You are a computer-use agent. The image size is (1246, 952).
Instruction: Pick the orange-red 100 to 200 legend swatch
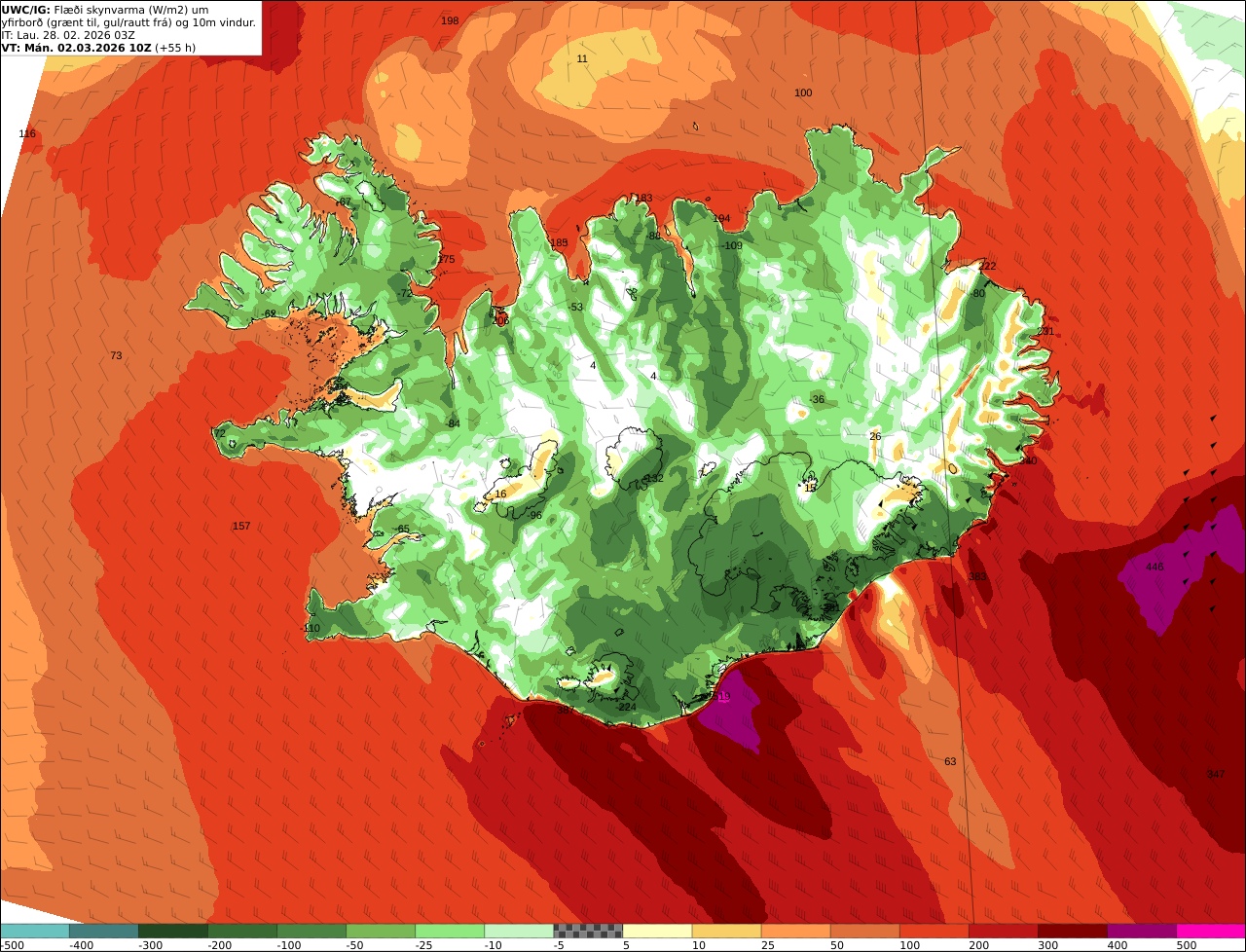point(933,931)
